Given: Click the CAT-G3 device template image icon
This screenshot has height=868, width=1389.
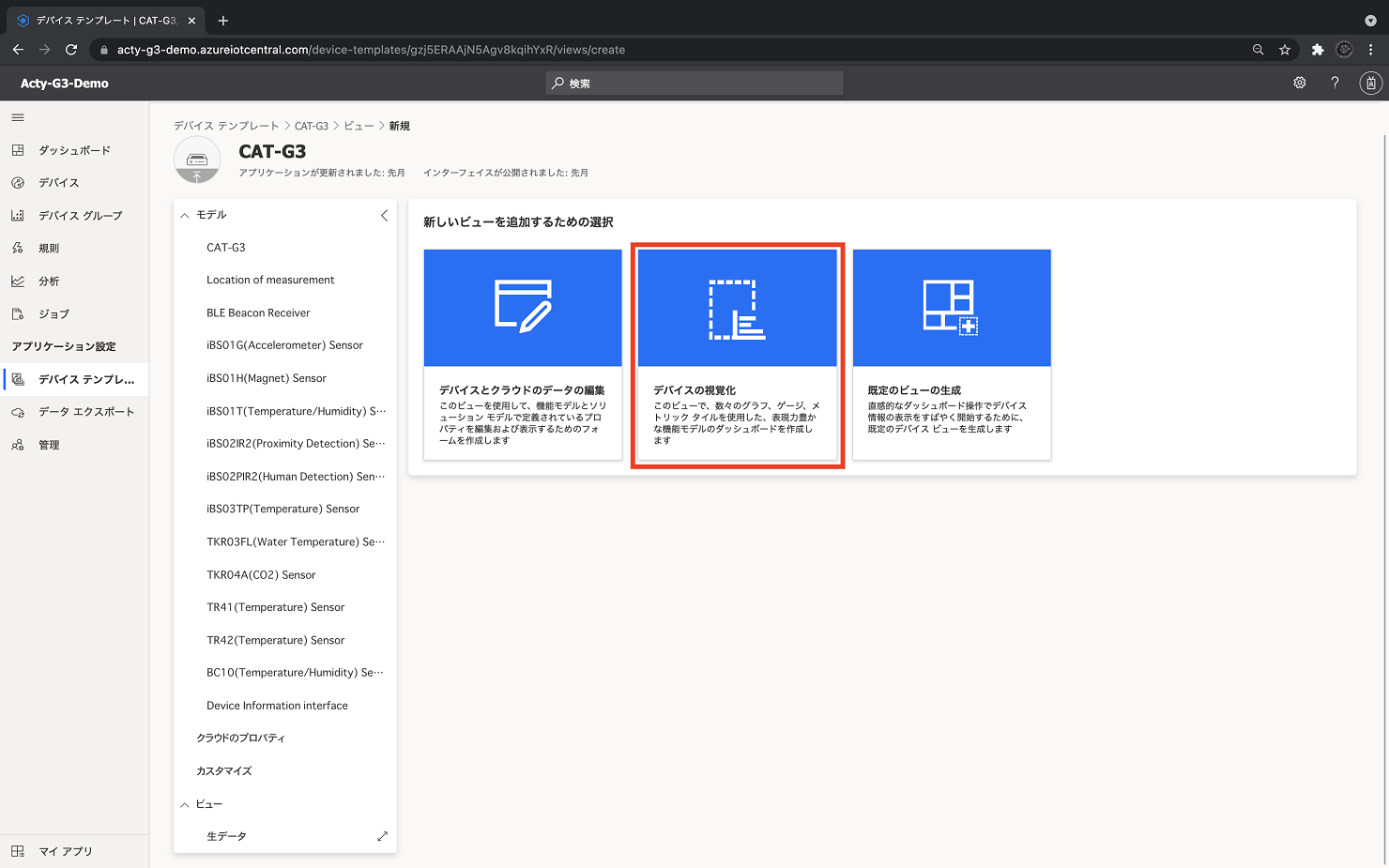Looking at the screenshot, I should point(197,160).
